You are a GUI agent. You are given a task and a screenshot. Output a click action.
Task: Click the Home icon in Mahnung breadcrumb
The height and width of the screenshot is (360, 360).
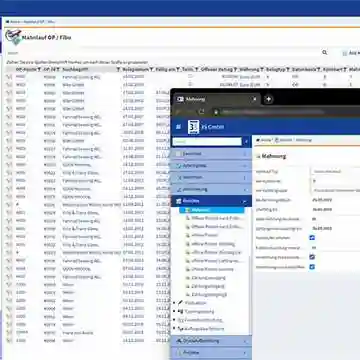(258, 140)
